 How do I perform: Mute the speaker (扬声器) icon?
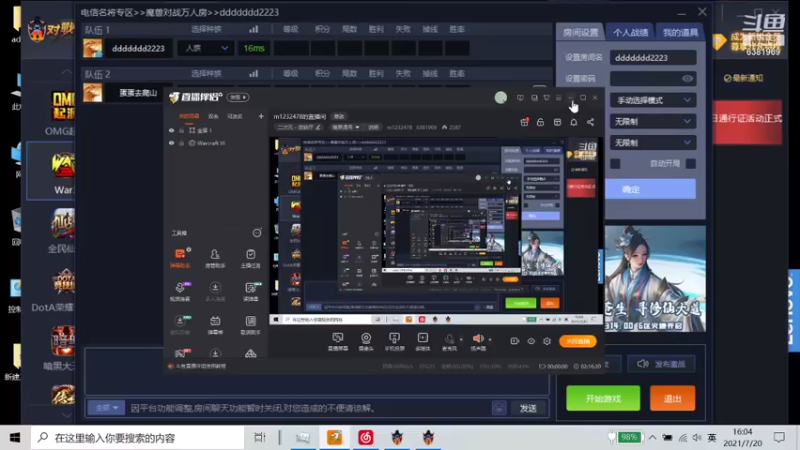[478, 340]
